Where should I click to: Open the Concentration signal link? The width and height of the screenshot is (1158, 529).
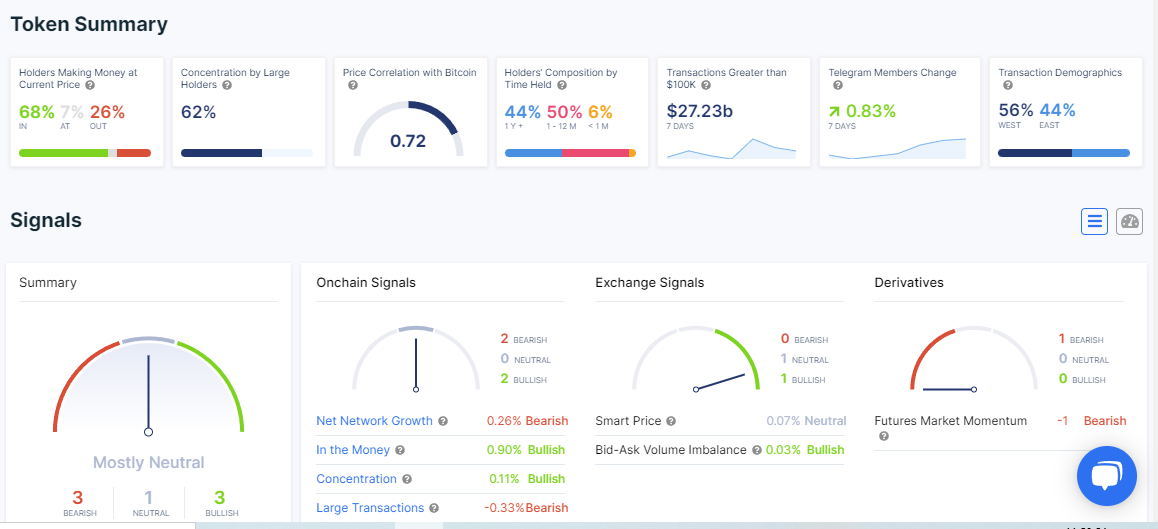[x=356, y=479]
